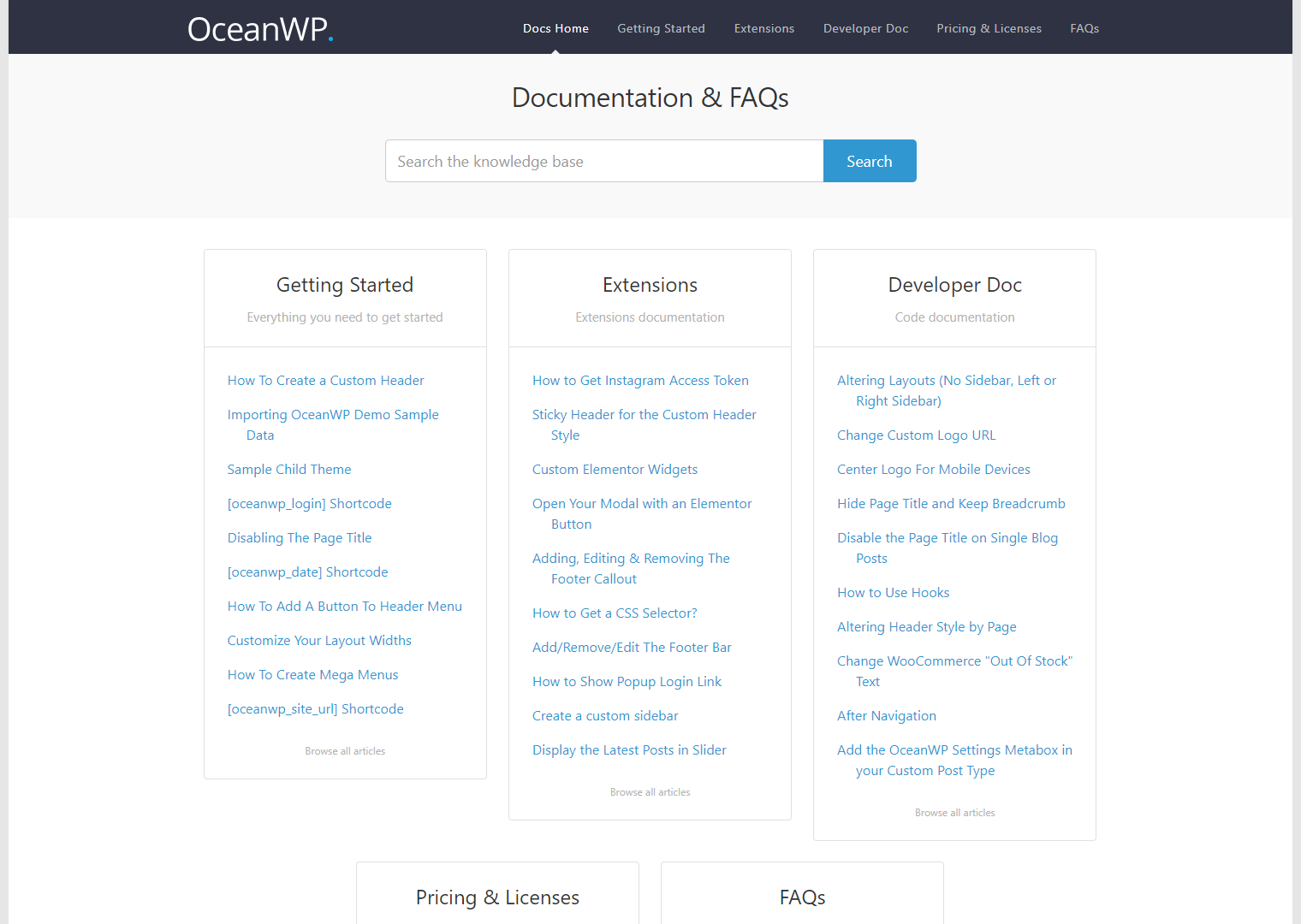1301x924 pixels.
Task: Open Altering Layouts (No Sidebar, Left or Right Sidebar)
Action: click(947, 391)
